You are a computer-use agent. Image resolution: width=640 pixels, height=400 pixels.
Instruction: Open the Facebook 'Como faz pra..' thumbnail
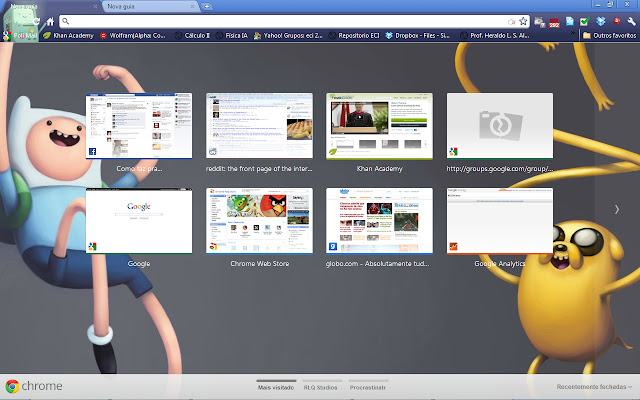point(139,126)
